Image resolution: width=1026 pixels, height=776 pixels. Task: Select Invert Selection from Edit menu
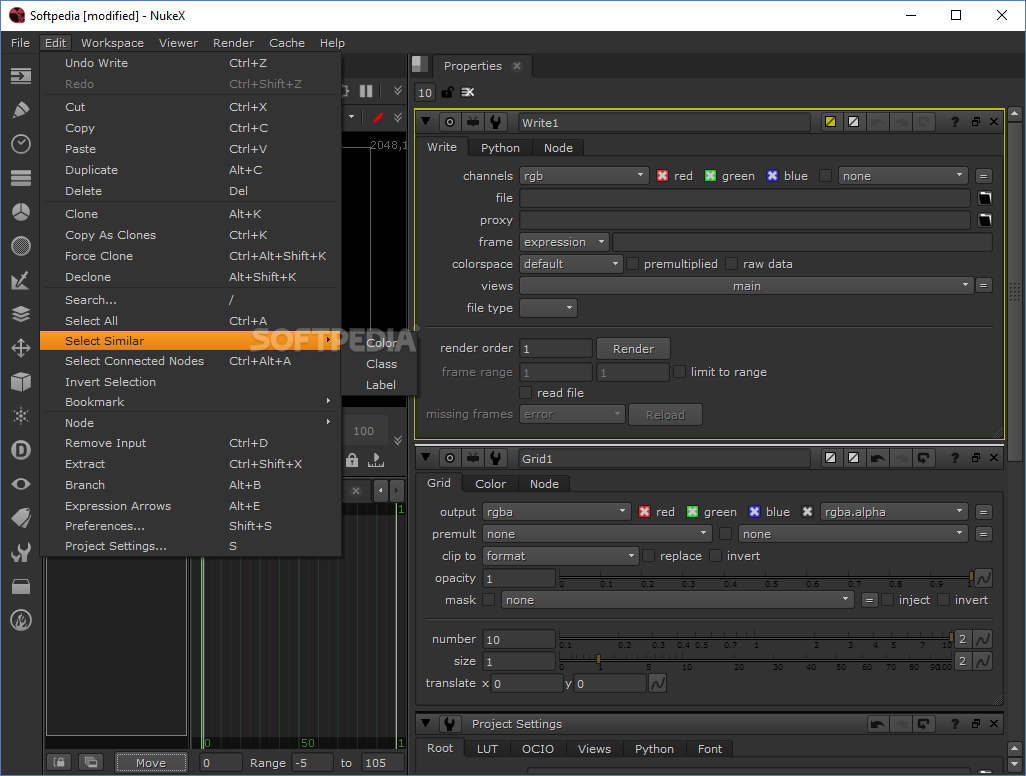pyautogui.click(x=190, y=382)
